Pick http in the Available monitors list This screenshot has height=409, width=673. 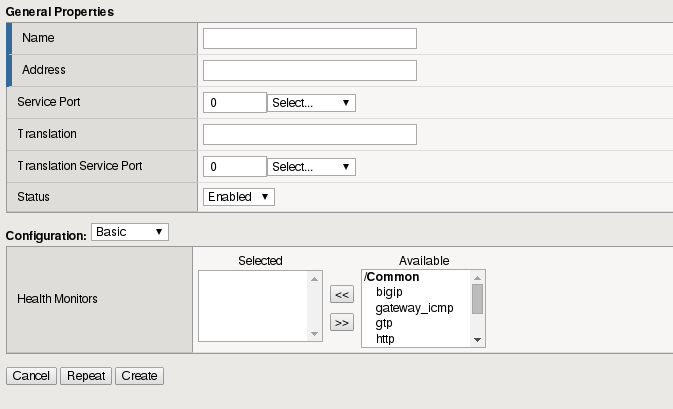(x=385, y=339)
